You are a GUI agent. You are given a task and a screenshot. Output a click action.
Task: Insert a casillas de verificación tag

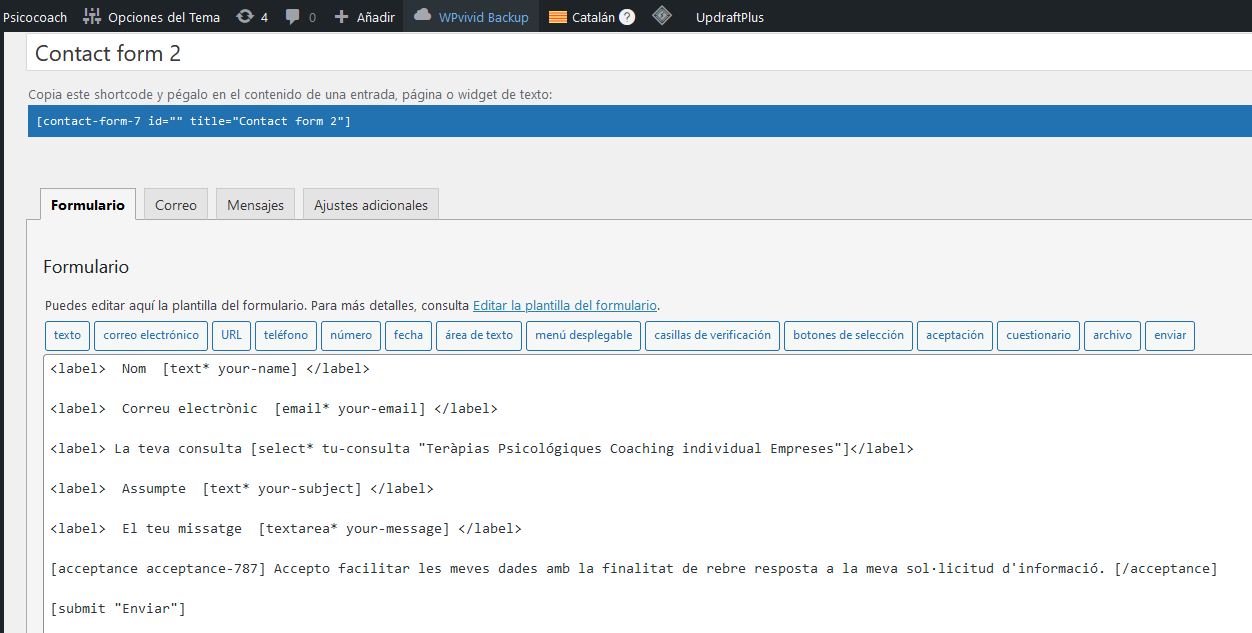pyautogui.click(x=712, y=335)
